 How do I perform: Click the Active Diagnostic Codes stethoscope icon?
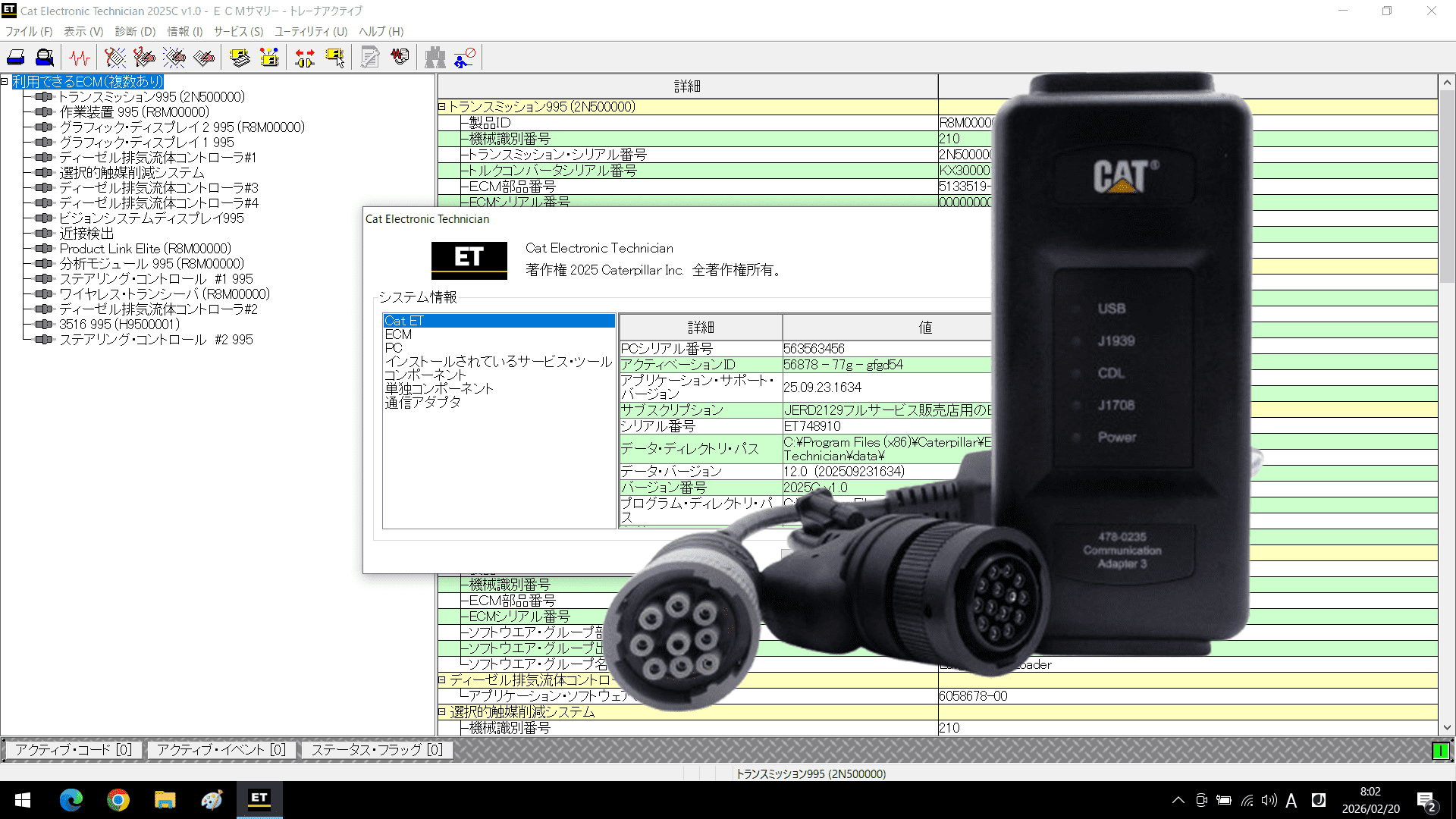[115, 58]
